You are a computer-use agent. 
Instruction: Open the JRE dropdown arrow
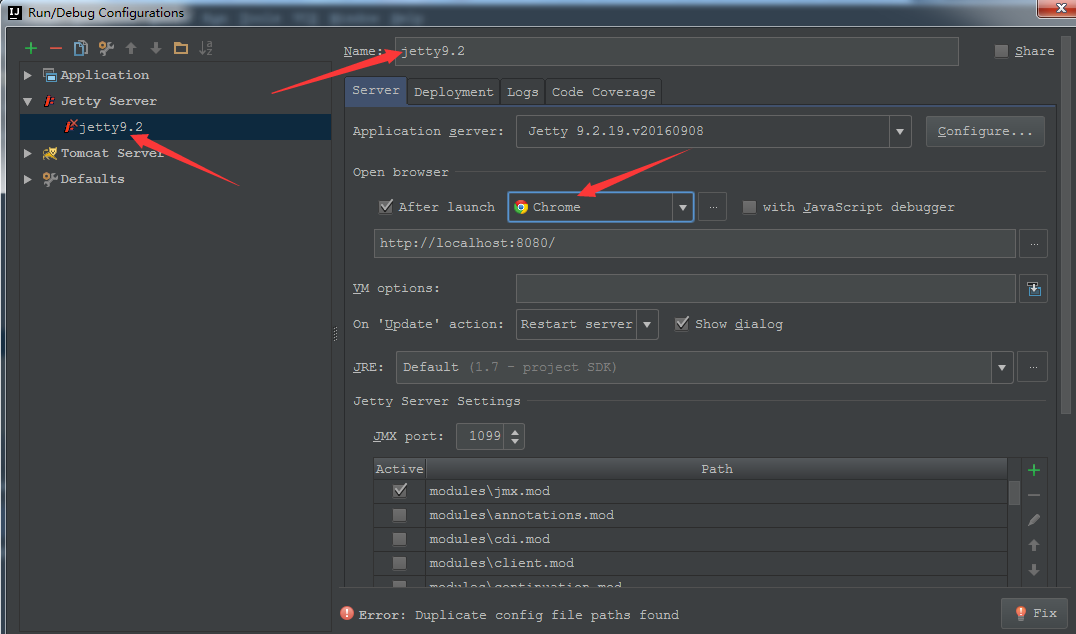pyautogui.click(x=1002, y=368)
